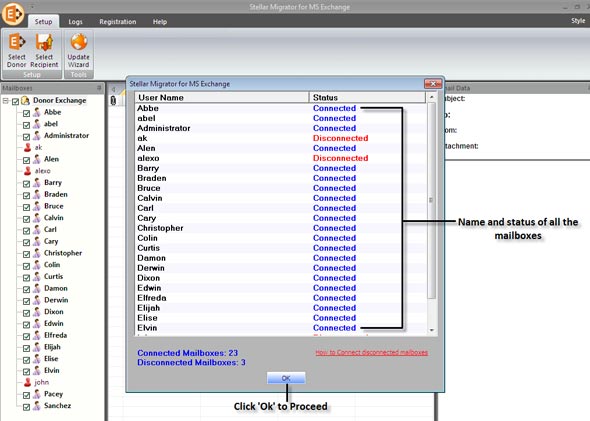
Task: Switch to the Setup ribbon tab
Action: (x=43, y=21)
